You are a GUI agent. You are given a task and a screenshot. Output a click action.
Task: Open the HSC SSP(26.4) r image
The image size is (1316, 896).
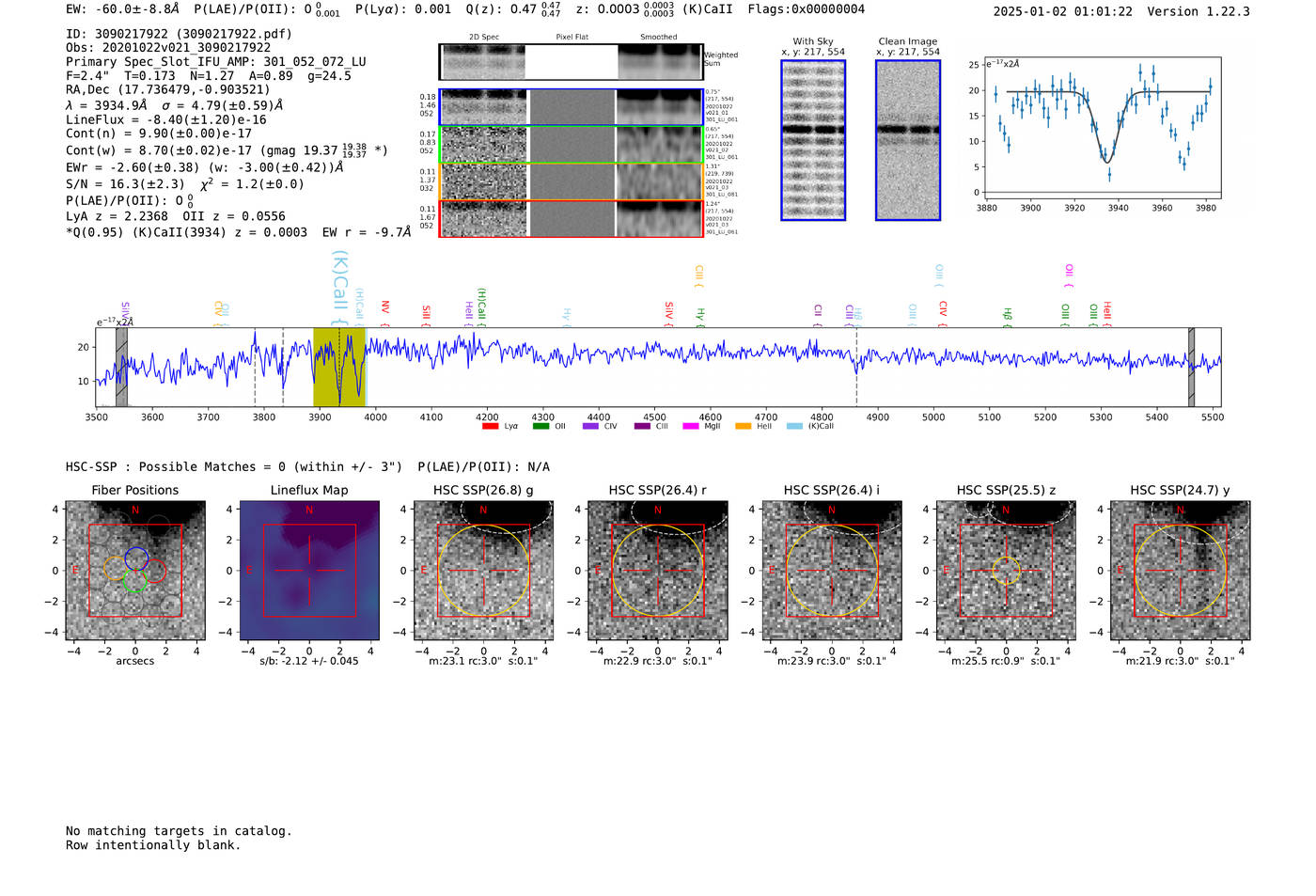coord(658,571)
